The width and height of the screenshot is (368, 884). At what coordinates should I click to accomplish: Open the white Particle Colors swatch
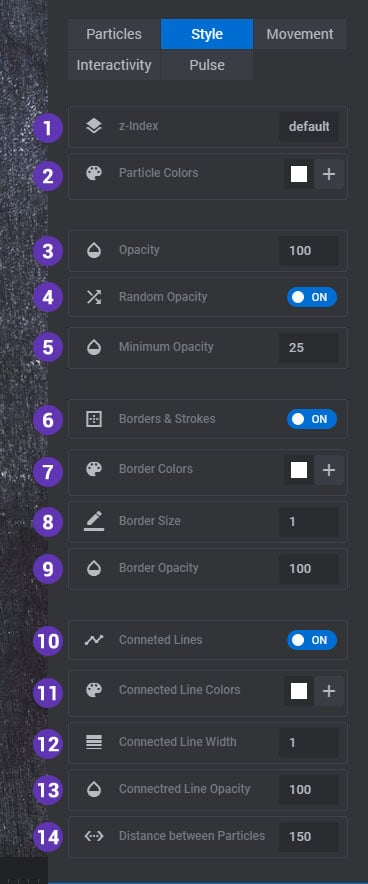pos(299,174)
